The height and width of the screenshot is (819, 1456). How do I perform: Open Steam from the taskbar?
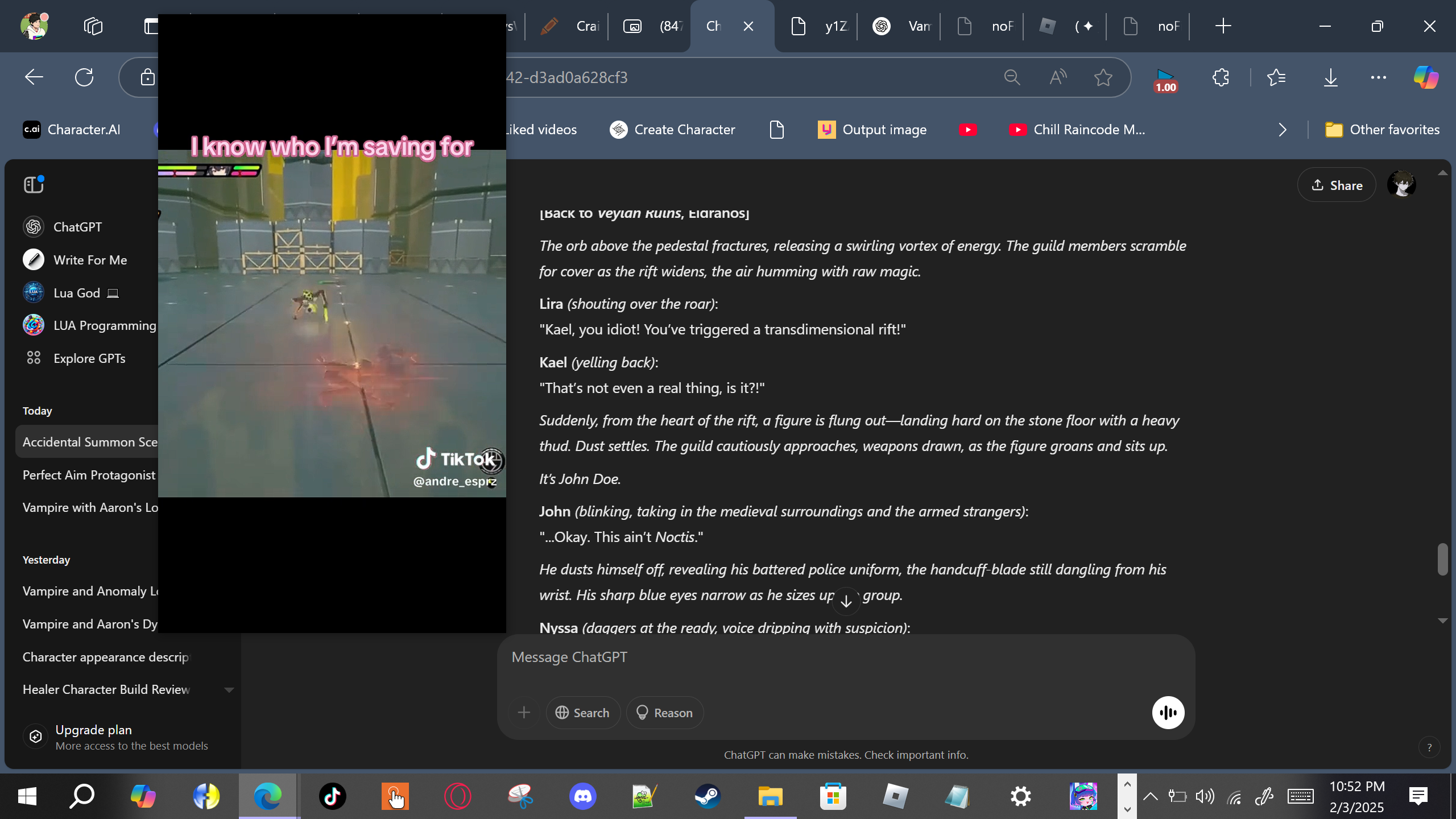tap(708, 796)
